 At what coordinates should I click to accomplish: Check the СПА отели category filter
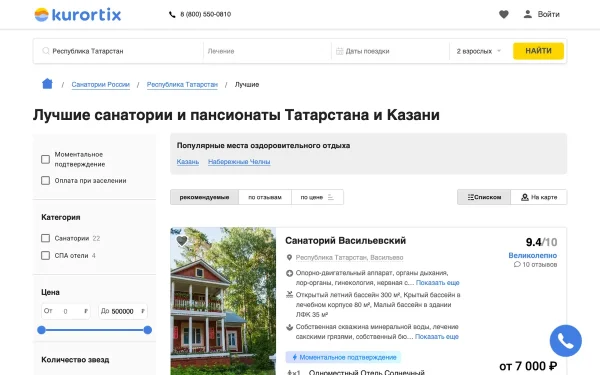[46, 255]
